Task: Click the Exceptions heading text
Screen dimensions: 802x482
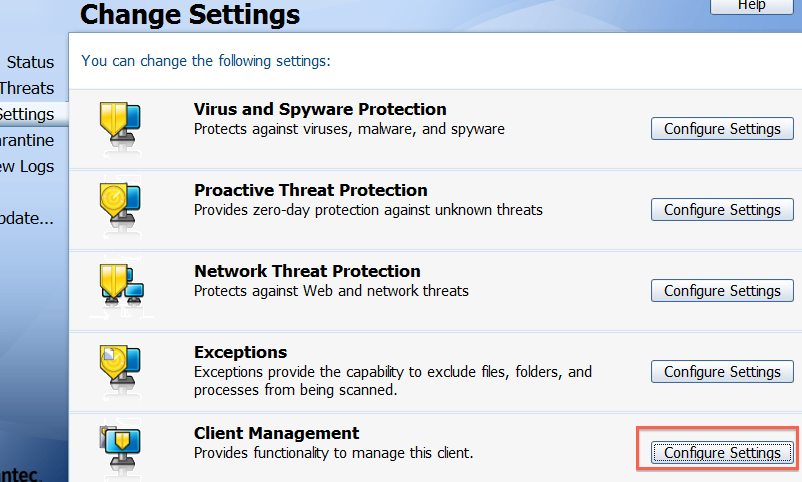Action: click(x=240, y=352)
